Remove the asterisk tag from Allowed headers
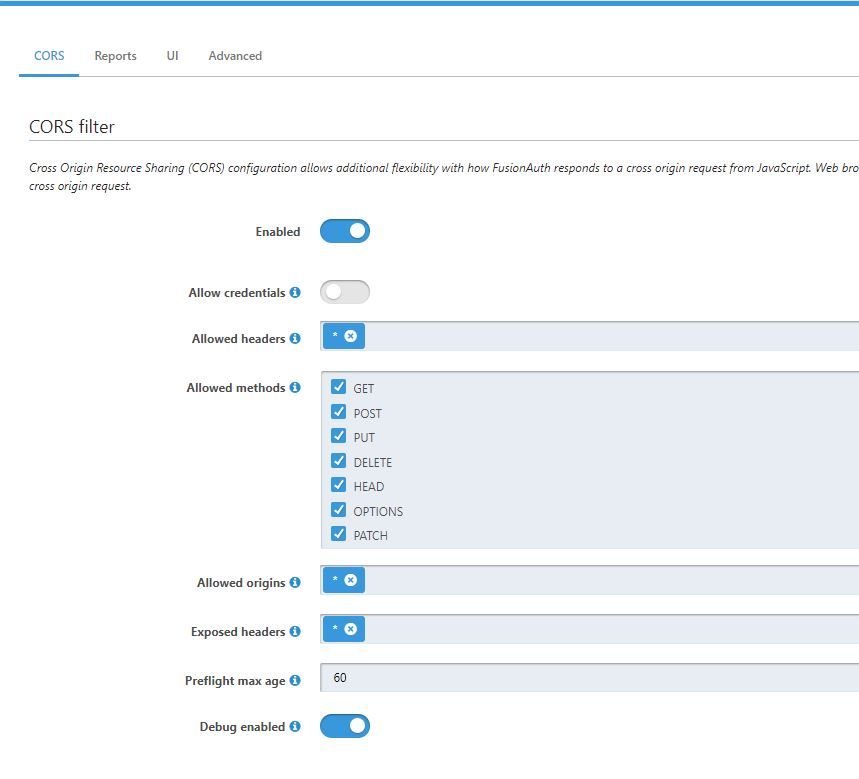The image size is (859, 779). click(351, 336)
